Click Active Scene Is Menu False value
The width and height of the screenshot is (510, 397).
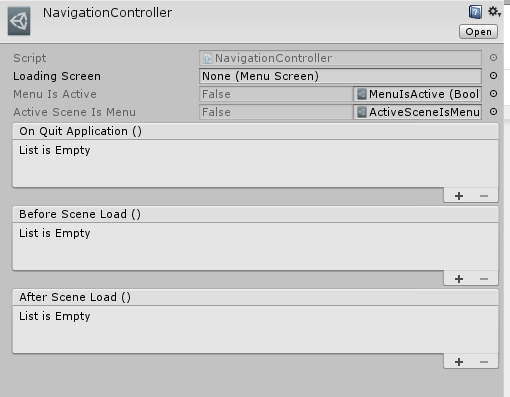click(x=276, y=112)
